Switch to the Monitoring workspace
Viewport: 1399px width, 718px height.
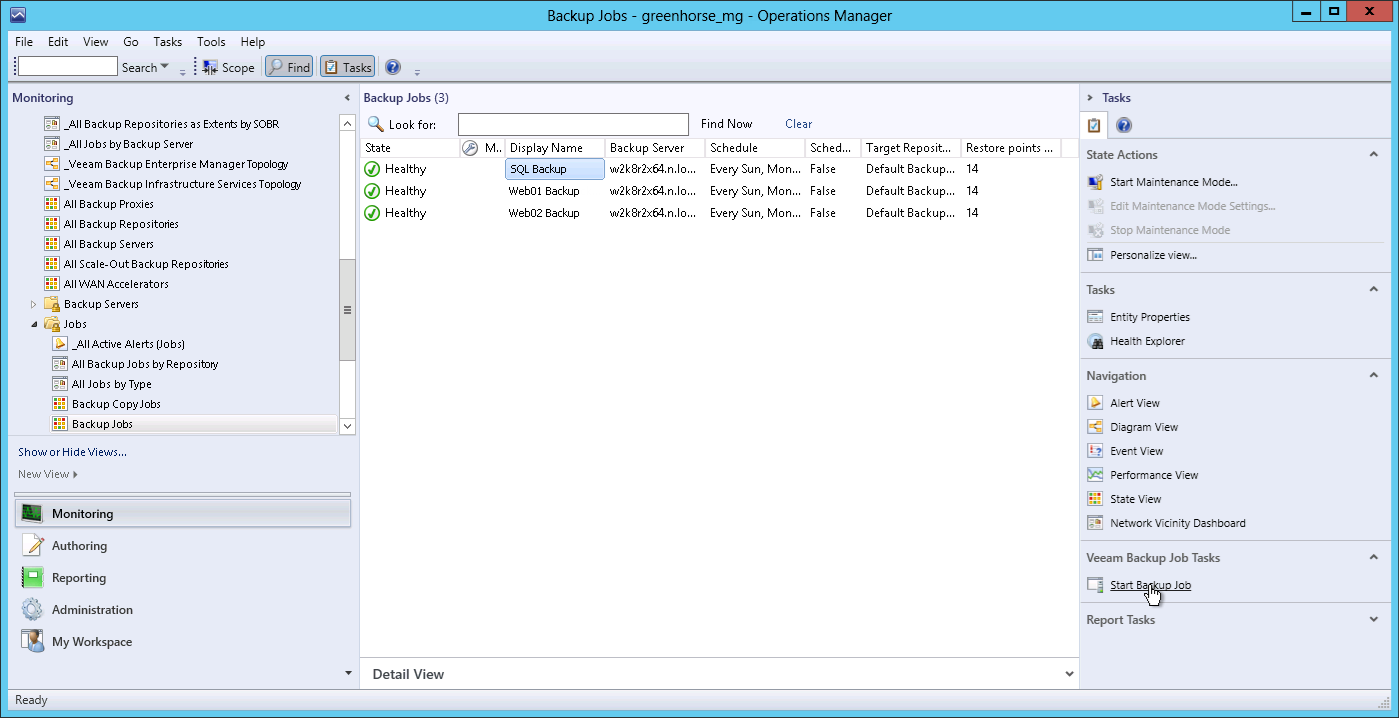[183, 514]
